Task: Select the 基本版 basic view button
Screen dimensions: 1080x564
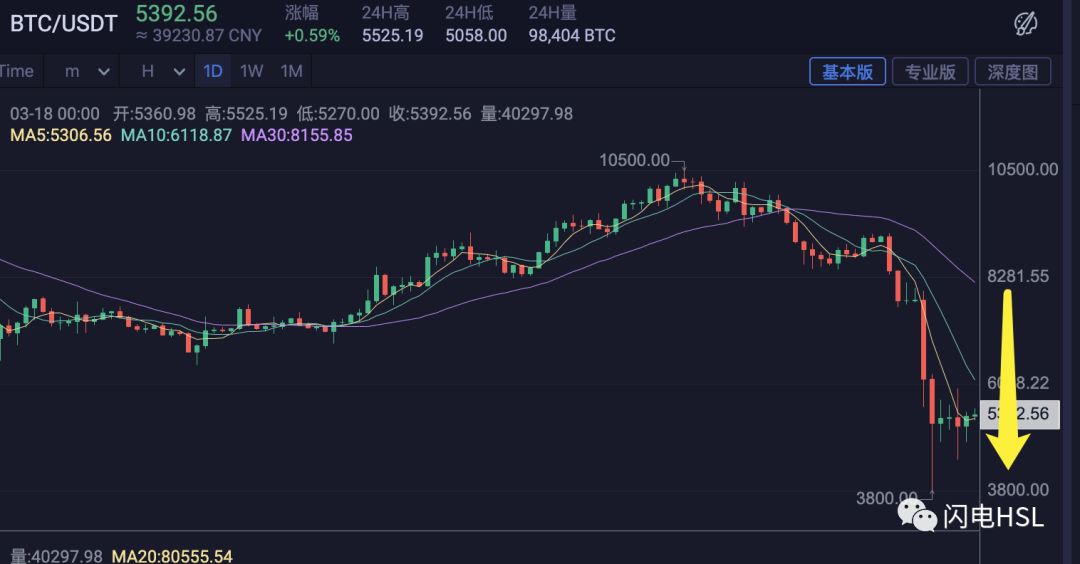Action: click(847, 72)
